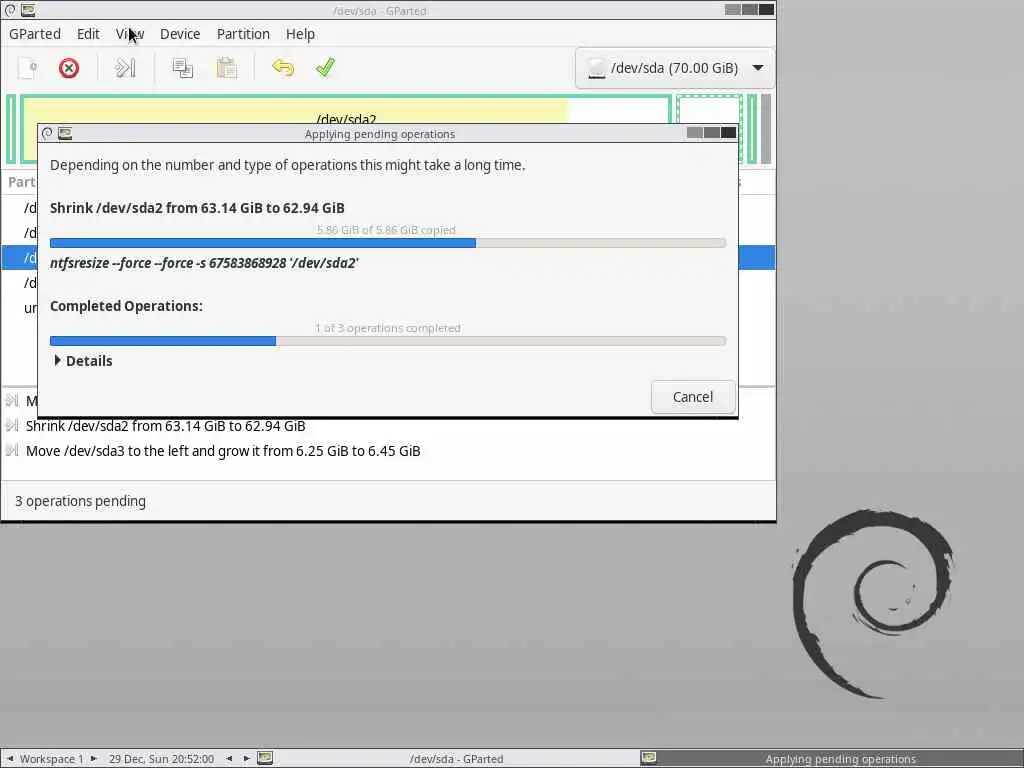This screenshot has height=768, width=1024.
Task: Click the Paste partition toolbar icon
Action: pyautogui.click(x=227, y=68)
